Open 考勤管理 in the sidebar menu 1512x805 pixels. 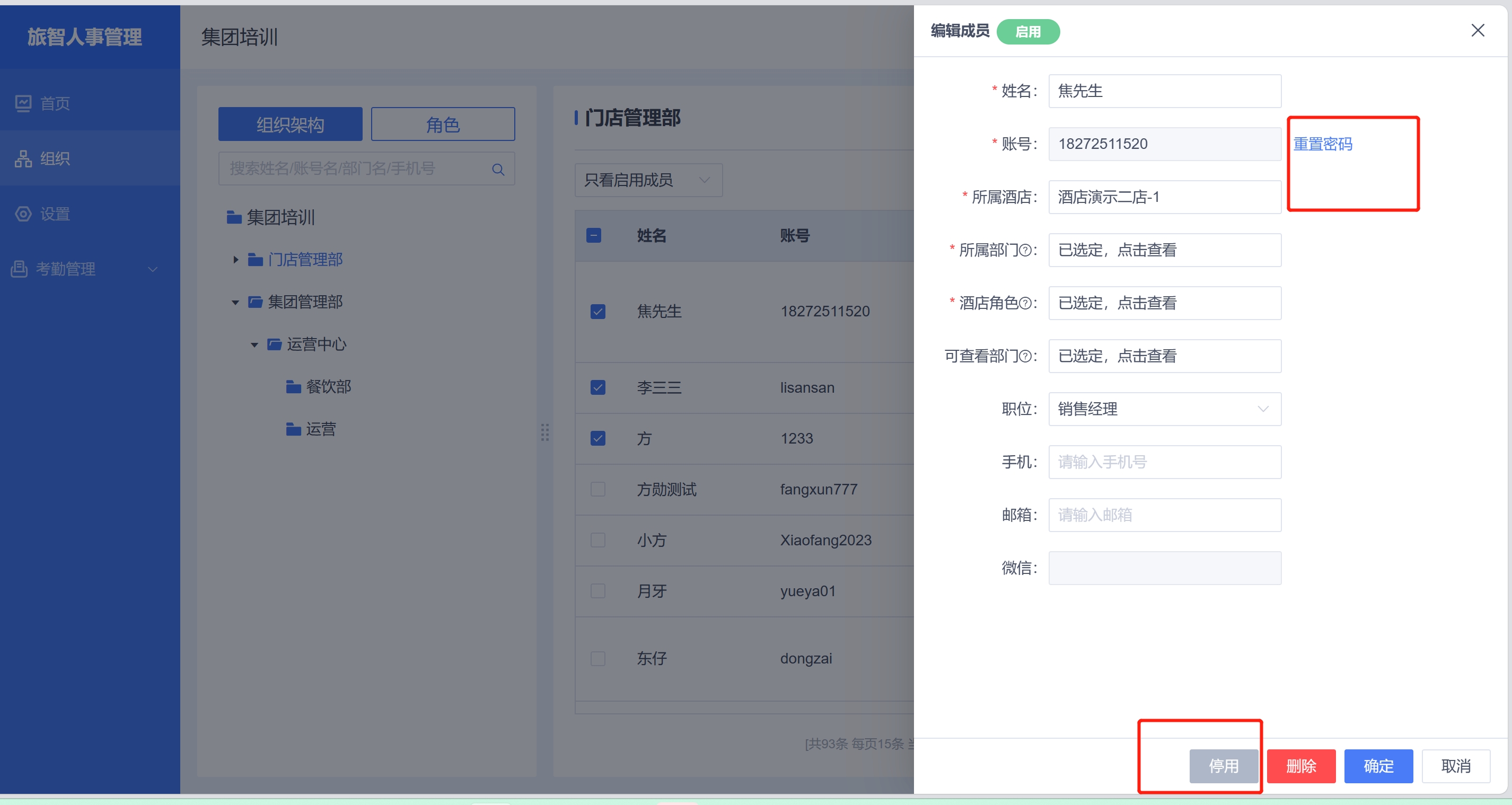pos(90,269)
